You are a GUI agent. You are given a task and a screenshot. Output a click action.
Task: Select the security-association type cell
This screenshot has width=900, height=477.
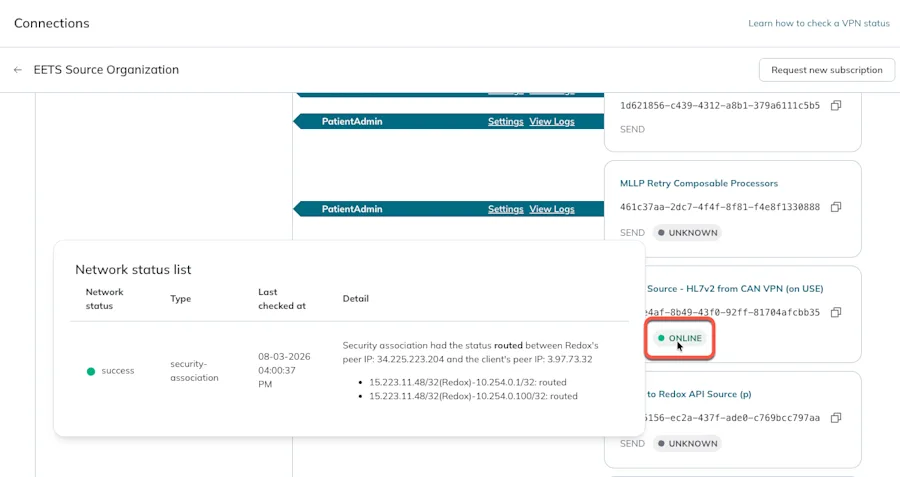(x=194, y=371)
